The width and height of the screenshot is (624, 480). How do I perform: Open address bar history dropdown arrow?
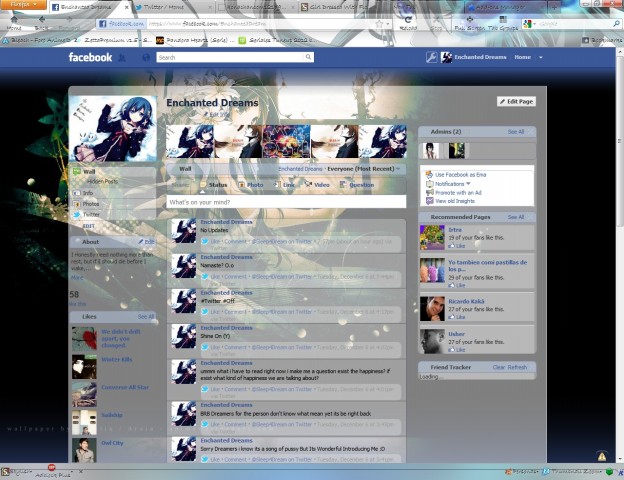[x=388, y=24]
